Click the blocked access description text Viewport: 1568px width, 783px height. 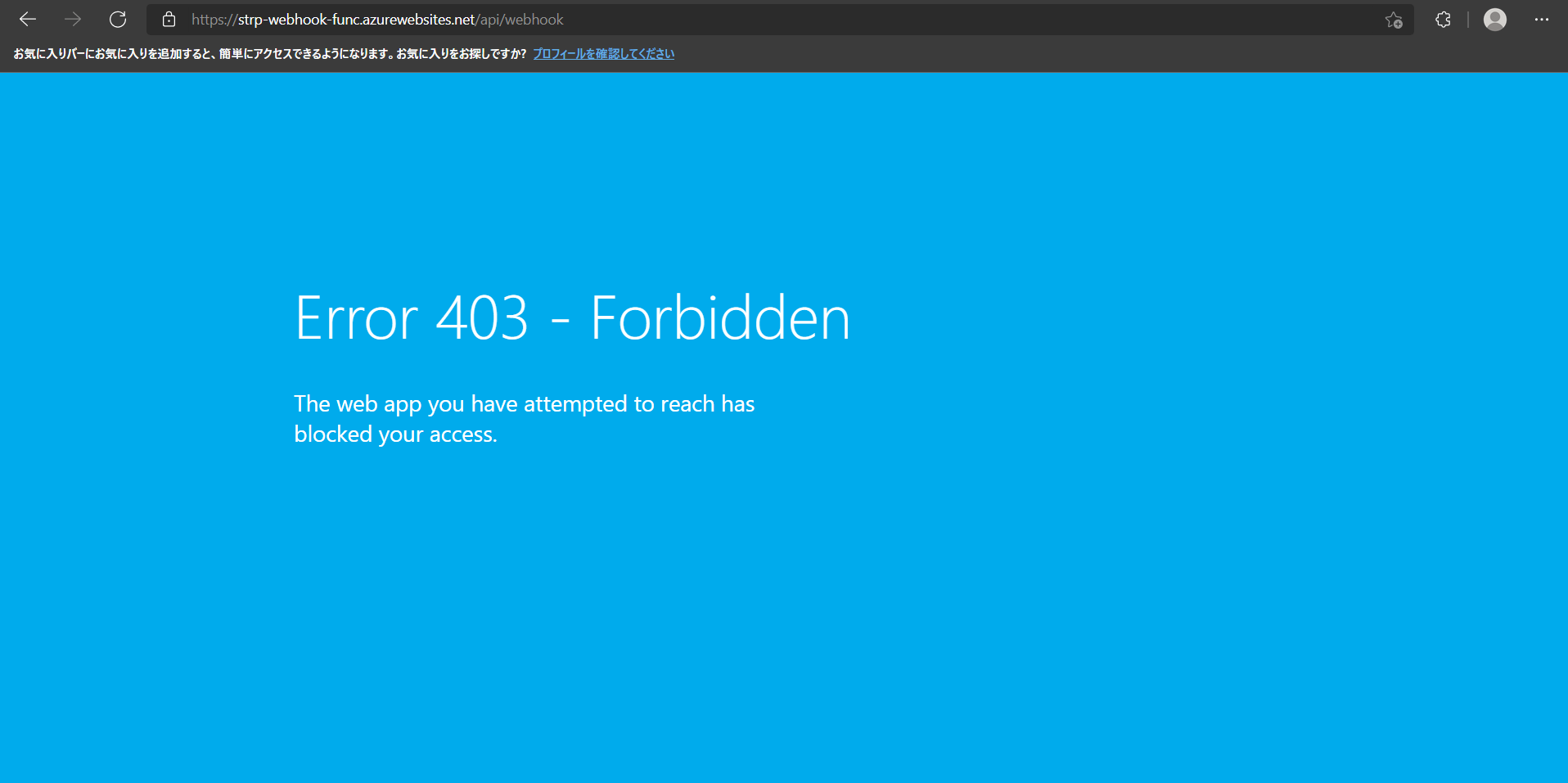point(525,418)
